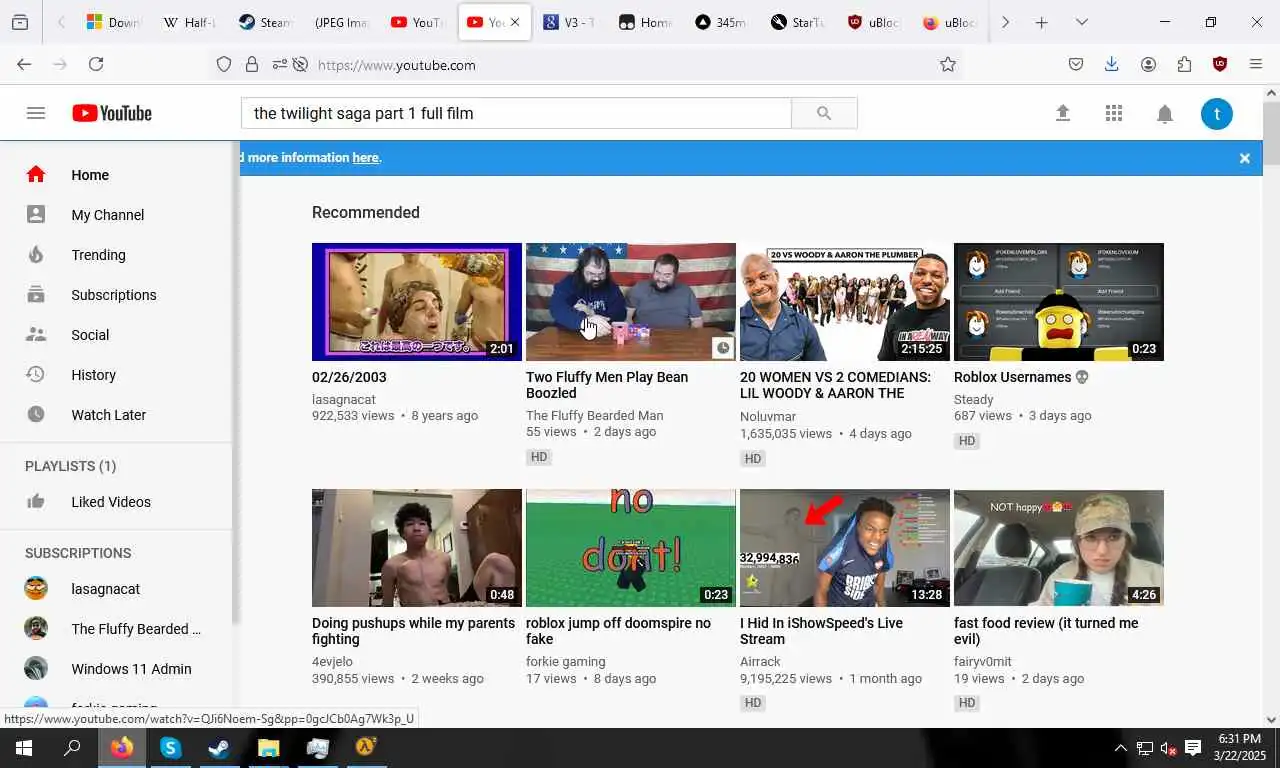Close the current YouTube tab

click(x=515, y=22)
